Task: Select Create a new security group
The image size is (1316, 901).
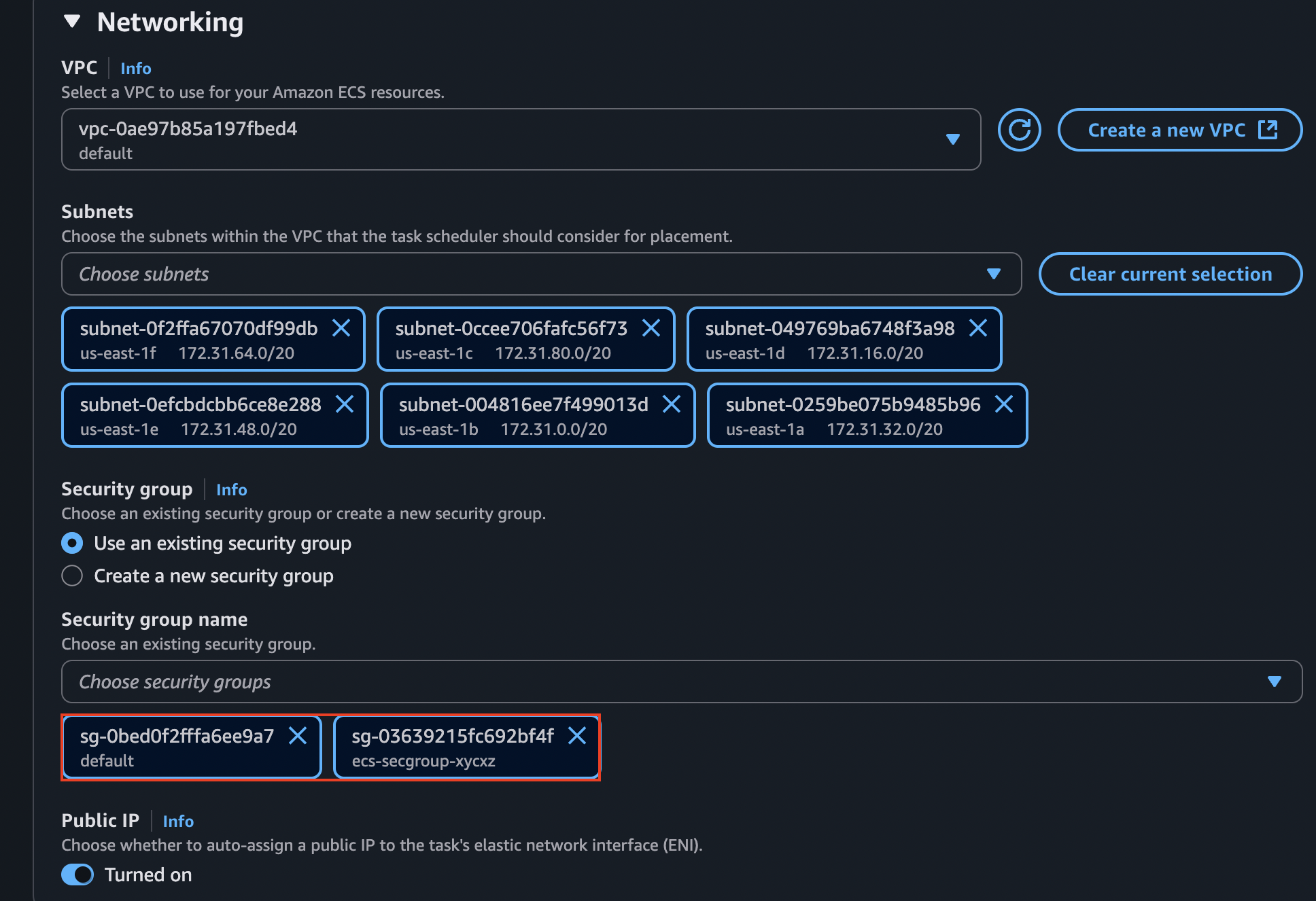Action: click(x=72, y=576)
